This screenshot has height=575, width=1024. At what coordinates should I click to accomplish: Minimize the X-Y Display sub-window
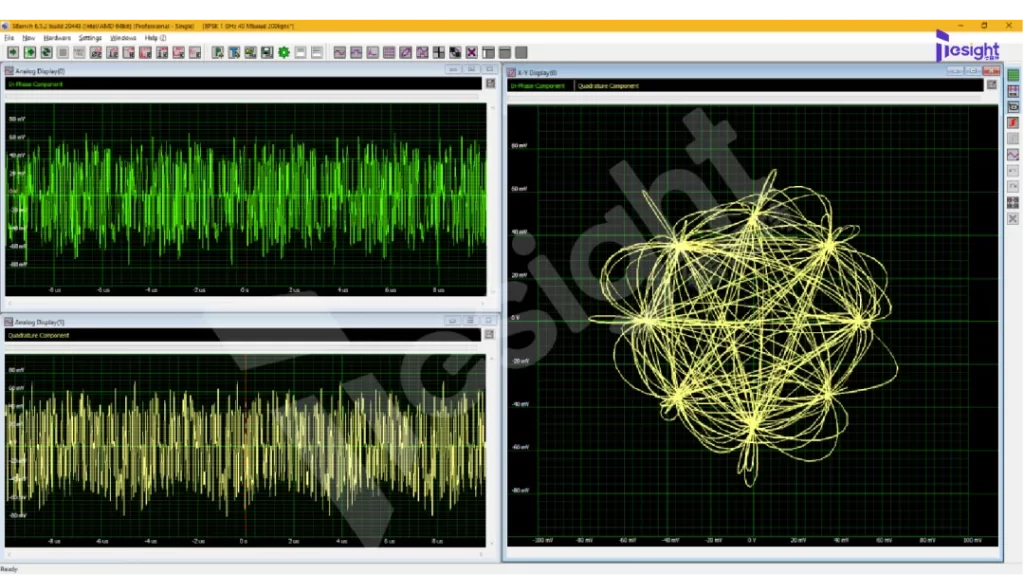tap(955, 71)
